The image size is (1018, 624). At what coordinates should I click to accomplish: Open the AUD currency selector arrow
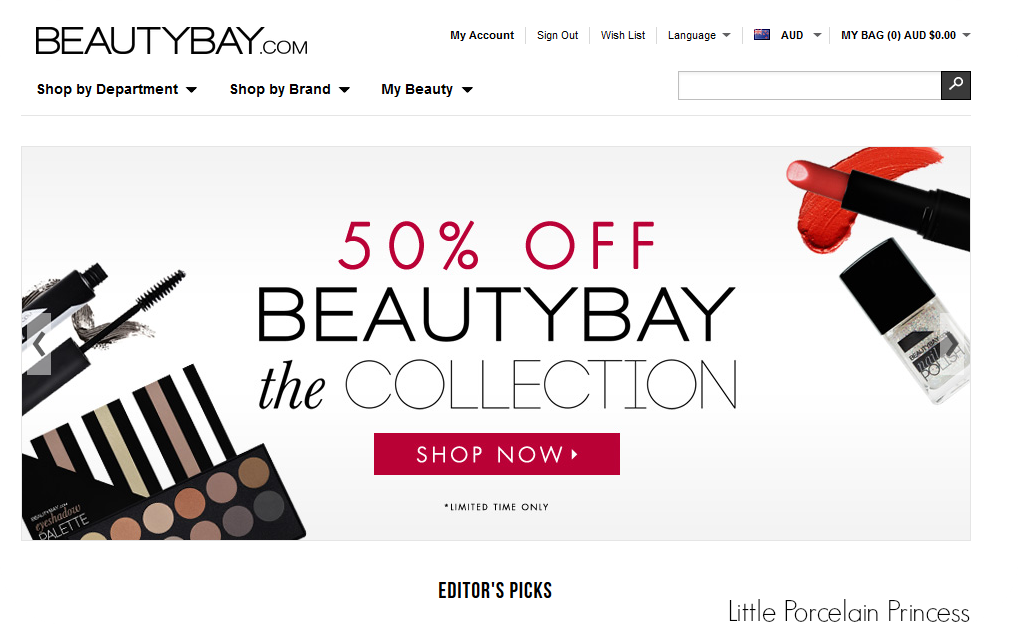817,35
